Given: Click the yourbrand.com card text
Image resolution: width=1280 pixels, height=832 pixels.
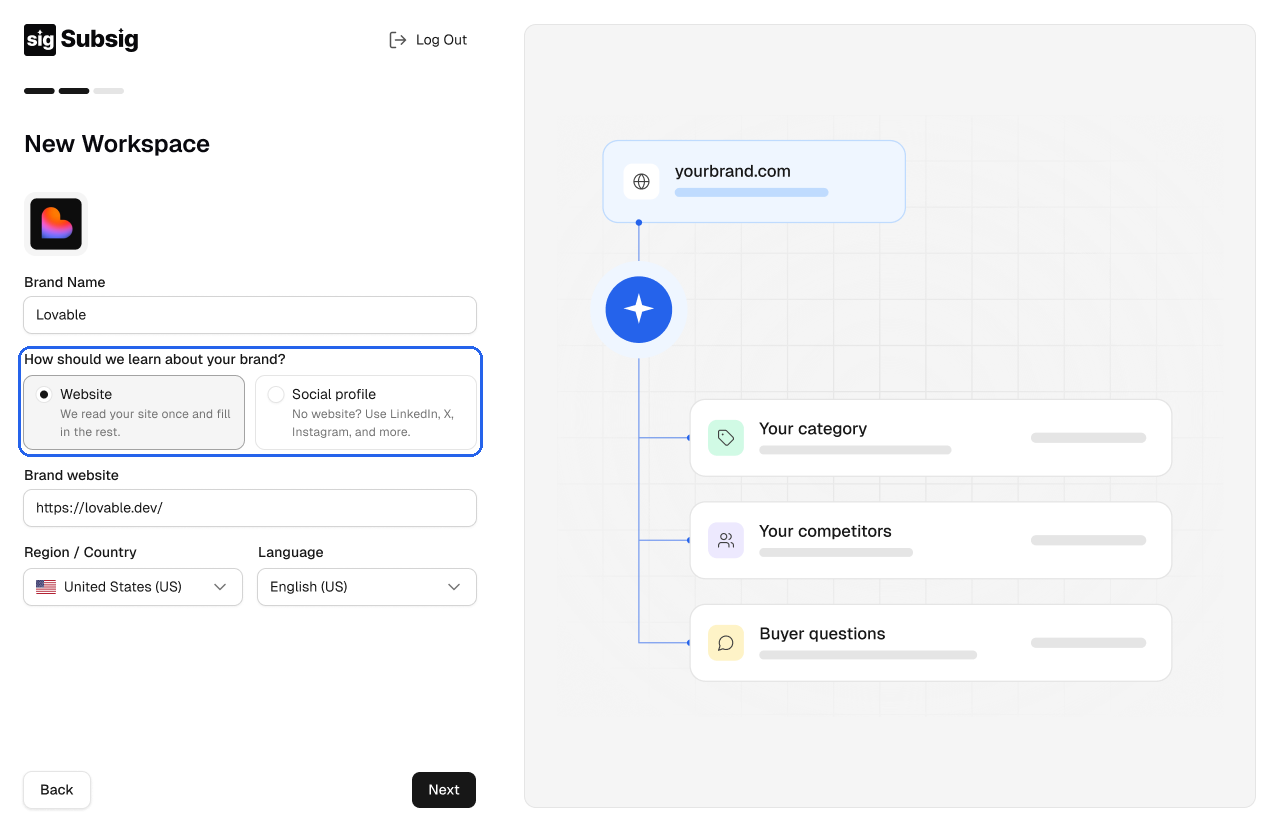Looking at the screenshot, I should click(733, 171).
